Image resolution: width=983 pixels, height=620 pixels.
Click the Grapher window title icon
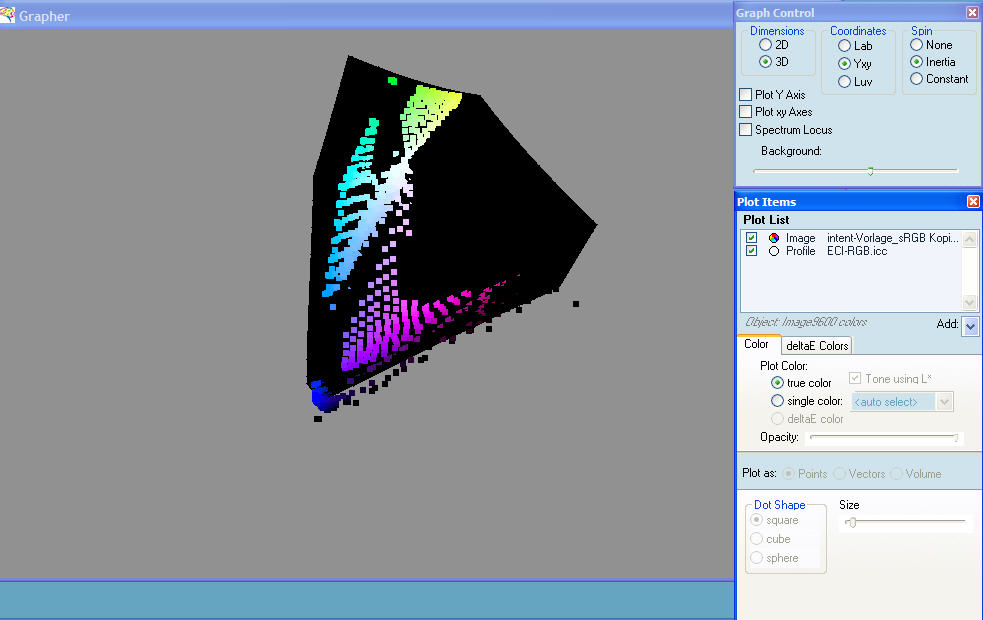click(x=8, y=16)
